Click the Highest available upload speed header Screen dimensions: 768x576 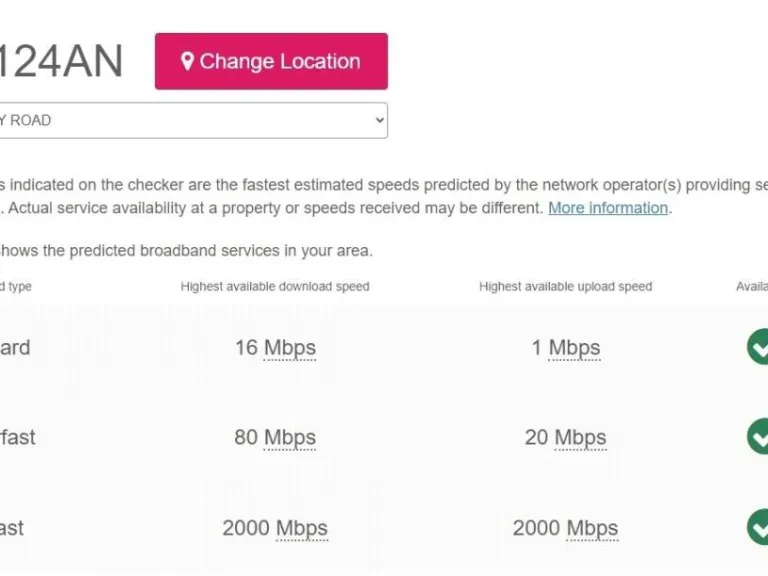(565, 286)
